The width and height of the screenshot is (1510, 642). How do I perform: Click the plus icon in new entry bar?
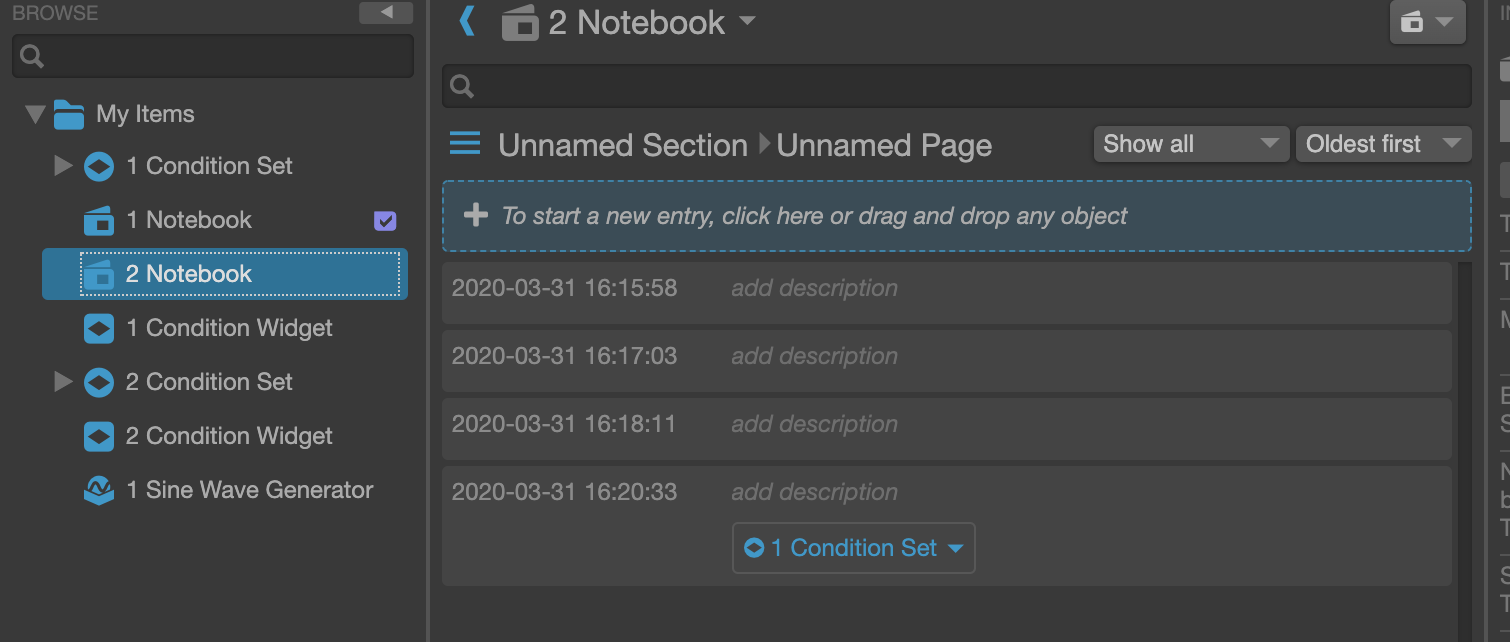click(475, 215)
